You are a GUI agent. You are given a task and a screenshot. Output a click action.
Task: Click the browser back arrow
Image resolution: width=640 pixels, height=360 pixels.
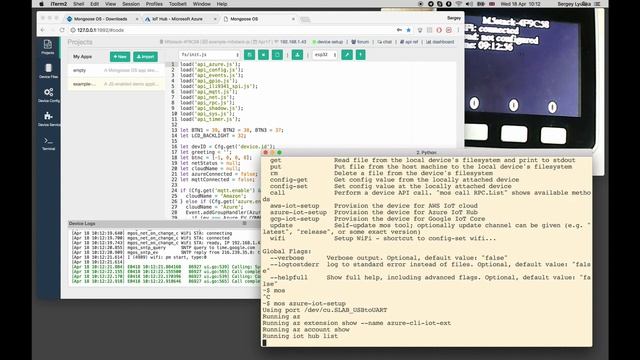(x=43, y=30)
